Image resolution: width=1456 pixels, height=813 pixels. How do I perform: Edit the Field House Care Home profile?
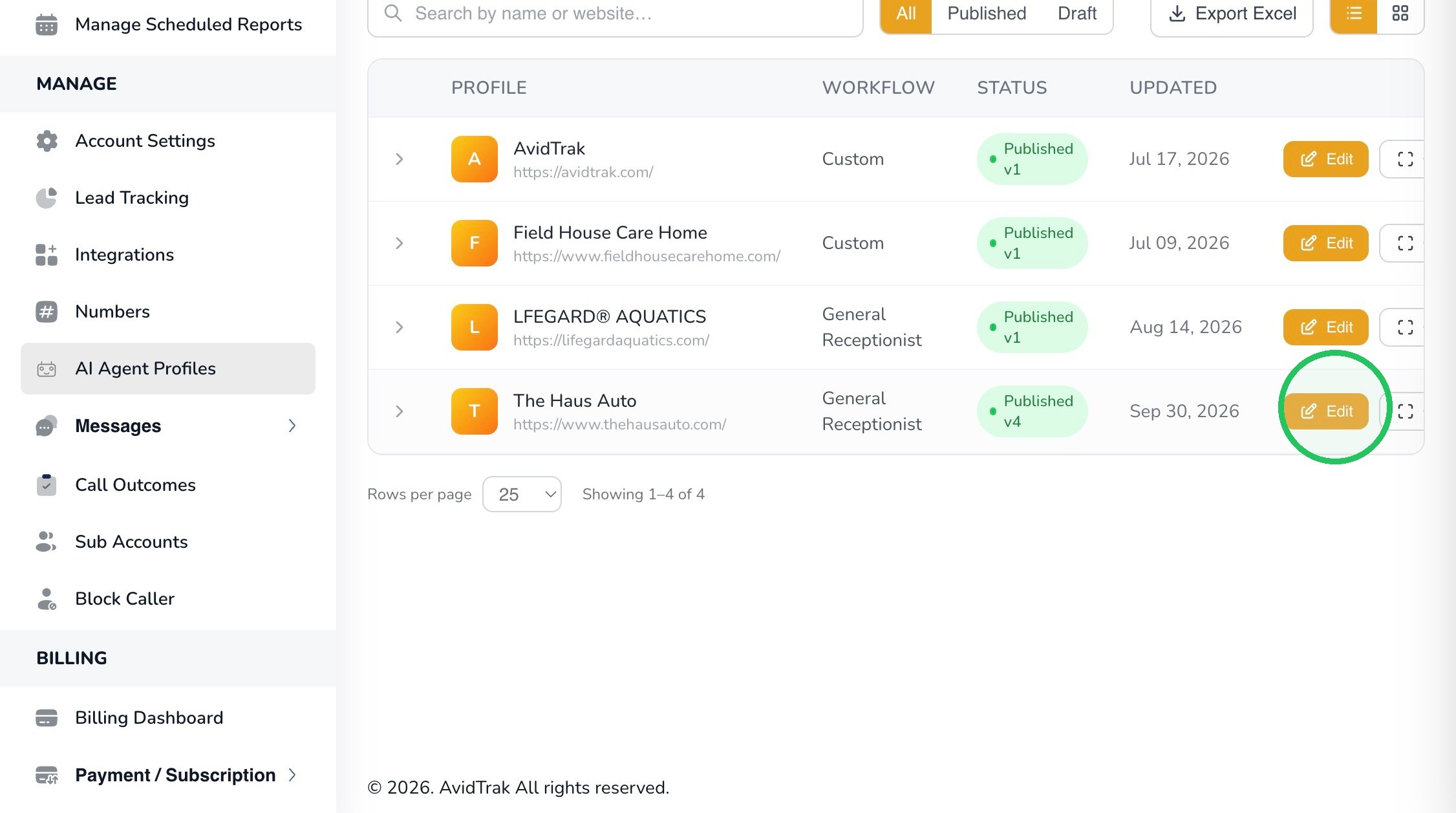click(1326, 243)
